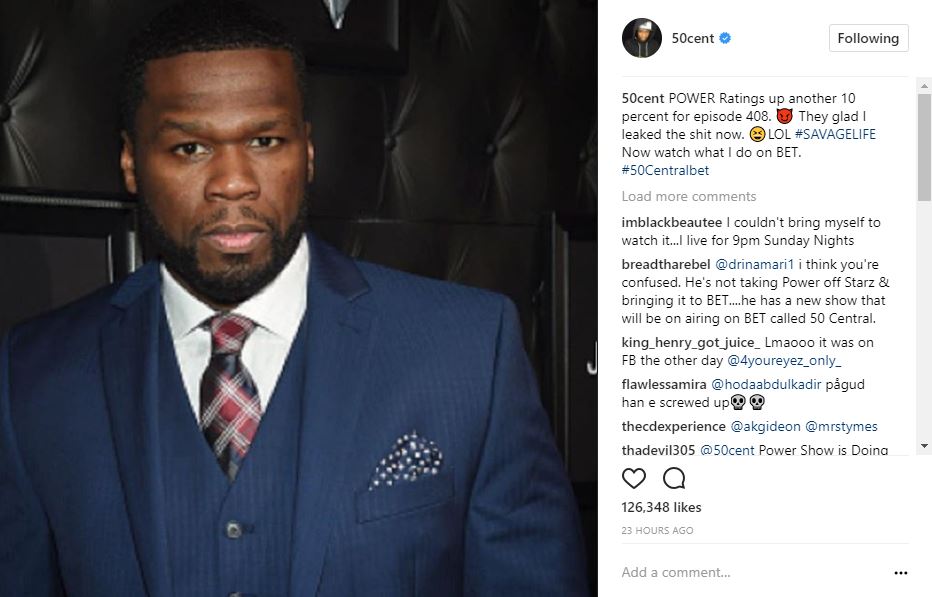The width and height of the screenshot is (932, 597).
Task: Click the comments scrollbar thumb
Action: (924, 147)
